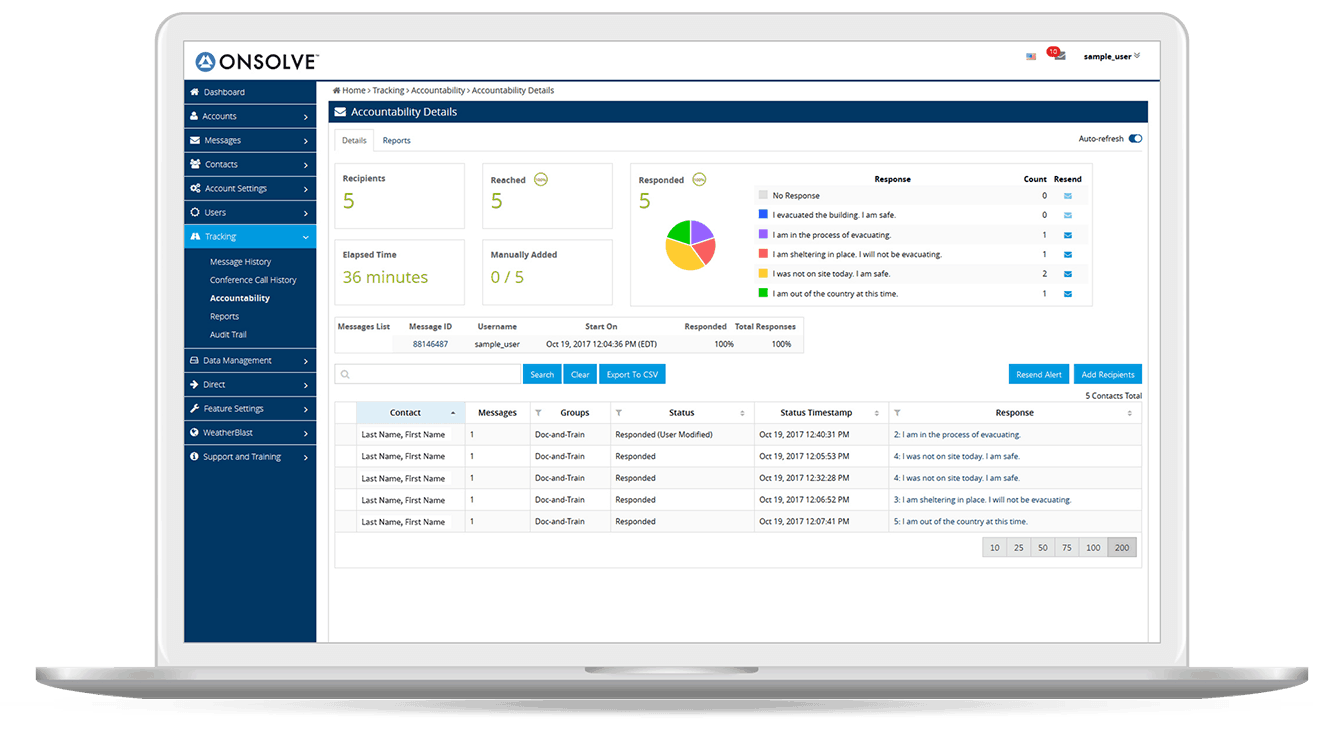Viewport: 1344px width, 730px height.
Task: Sort by the Status column arrows
Action: [742, 413]
